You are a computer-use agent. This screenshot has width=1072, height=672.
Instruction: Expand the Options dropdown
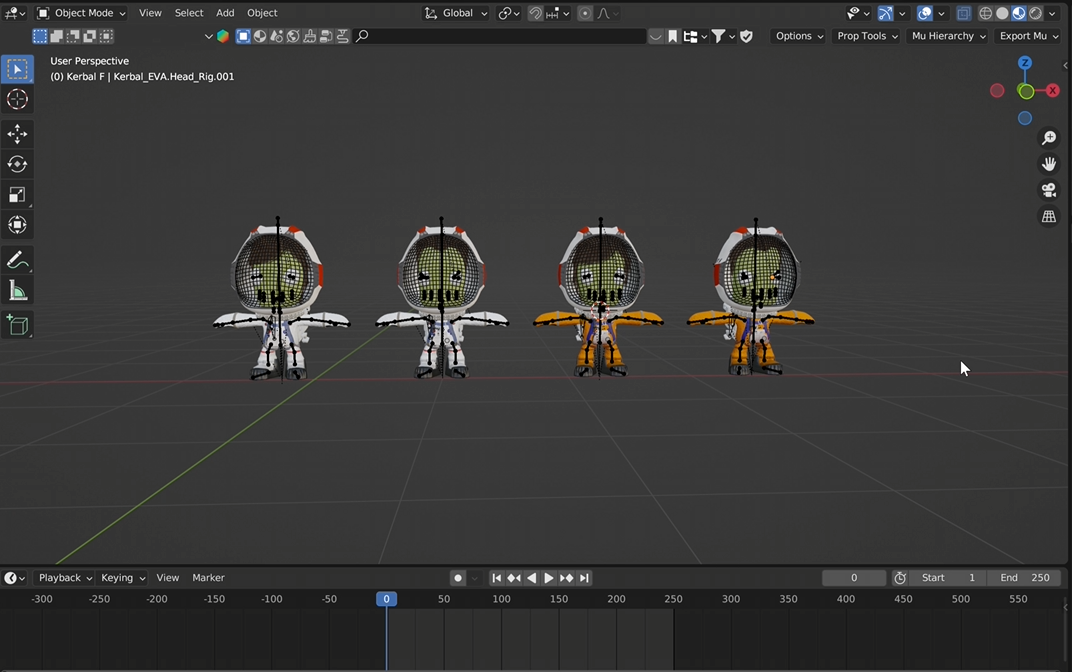pyautogui.click(x=799, y=36)
